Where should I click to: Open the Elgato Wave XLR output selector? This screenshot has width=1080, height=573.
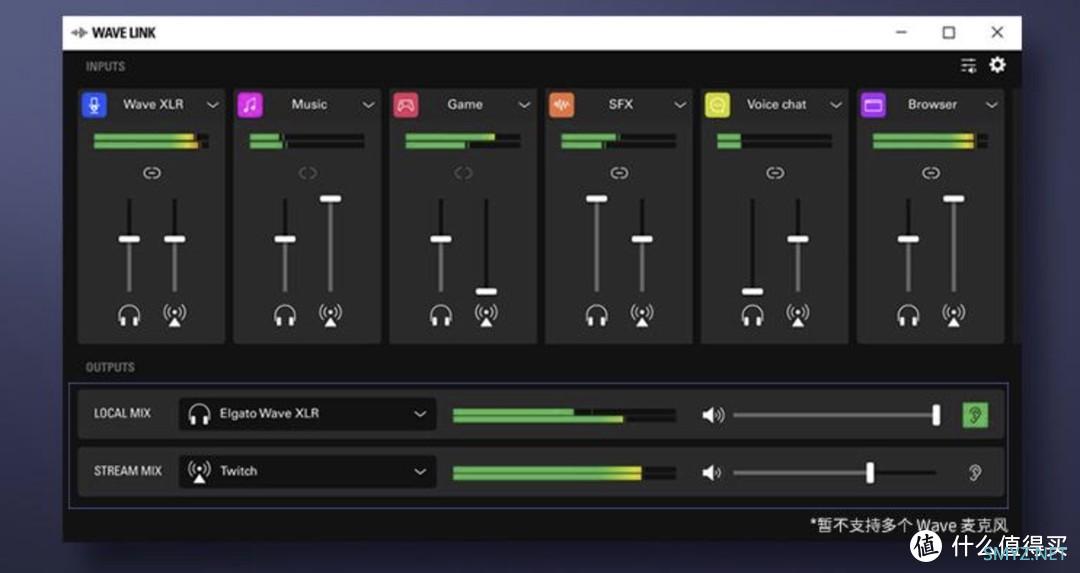[307, 414]
